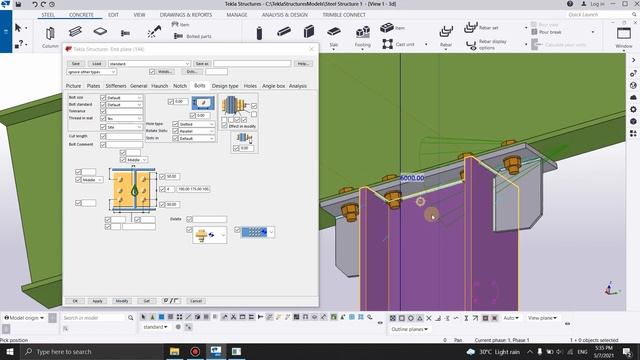Click the selection arrow tool in ribbon
Image resolution: width=640 pixels, height=360 pixels.
[18, 28]
